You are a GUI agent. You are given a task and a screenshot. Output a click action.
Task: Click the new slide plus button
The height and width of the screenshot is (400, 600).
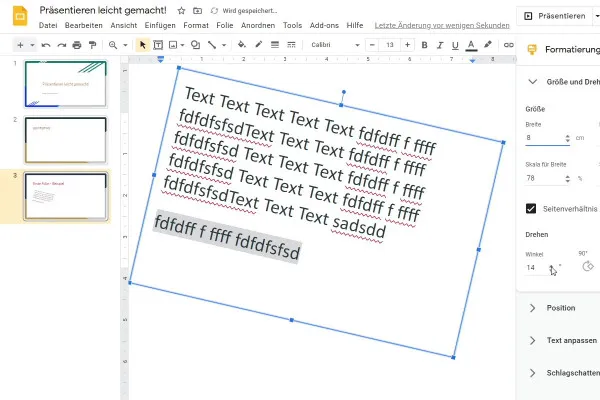[20, 45]
